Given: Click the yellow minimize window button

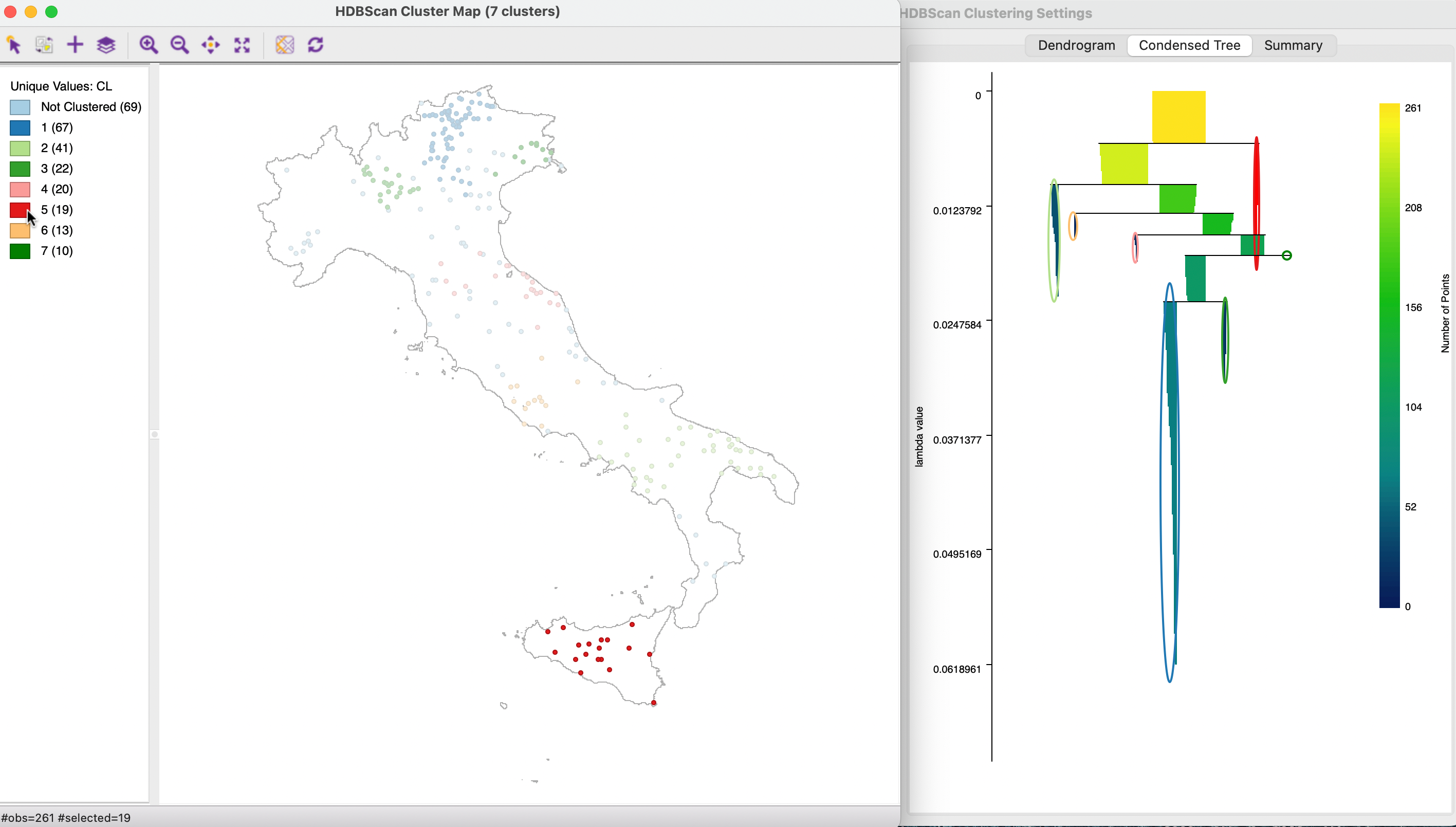Looking at the screenshot, I should [x=31, y=11].
